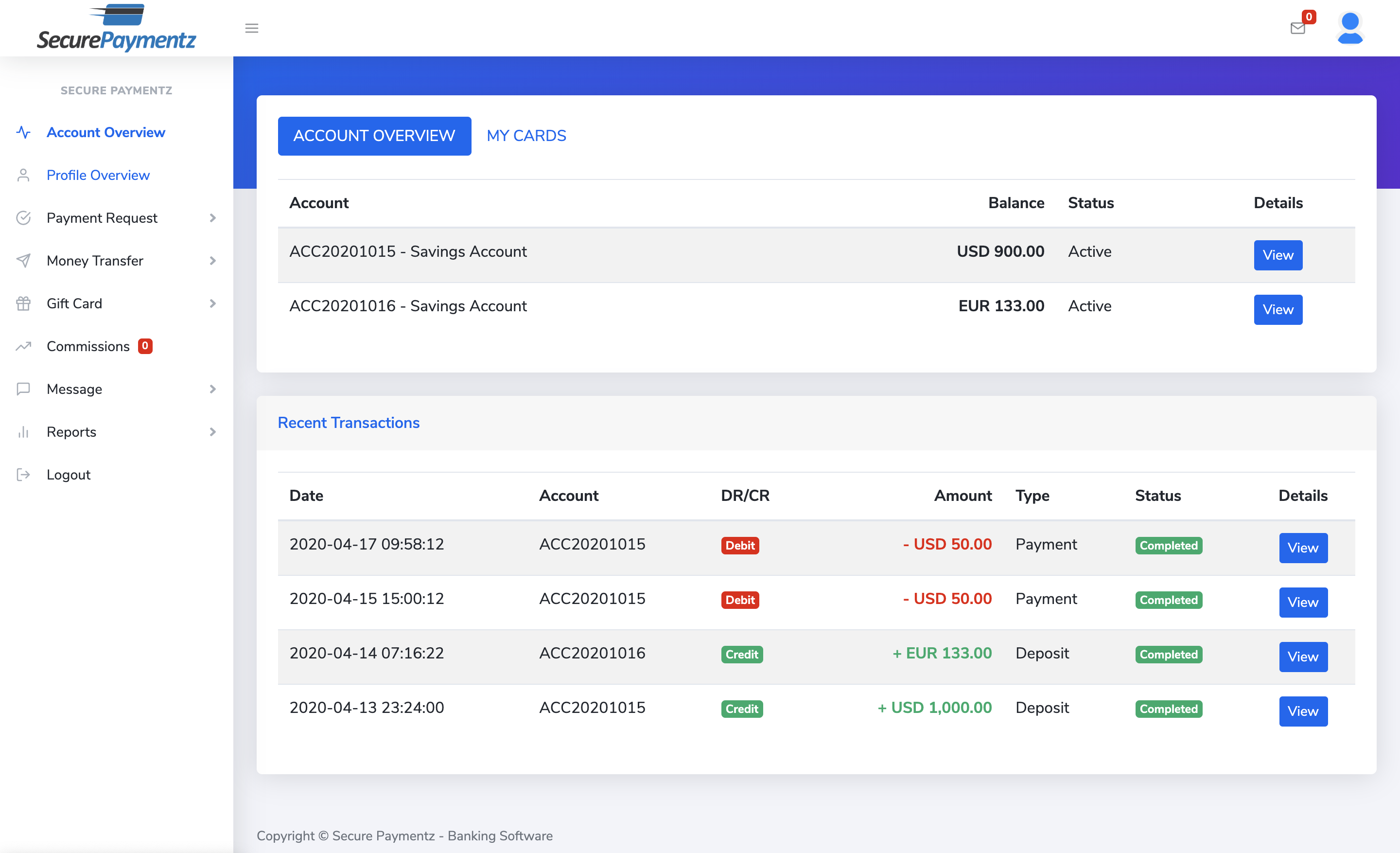1400x853 pixels.
Task: Click the Gift Card present icon
Action: tap(23, 303)
